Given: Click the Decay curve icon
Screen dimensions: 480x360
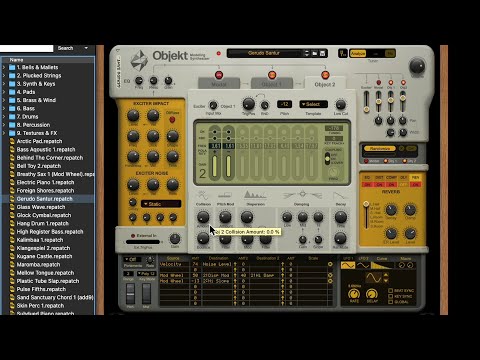Looking at the screenshot, I should (x=340, y=195).
